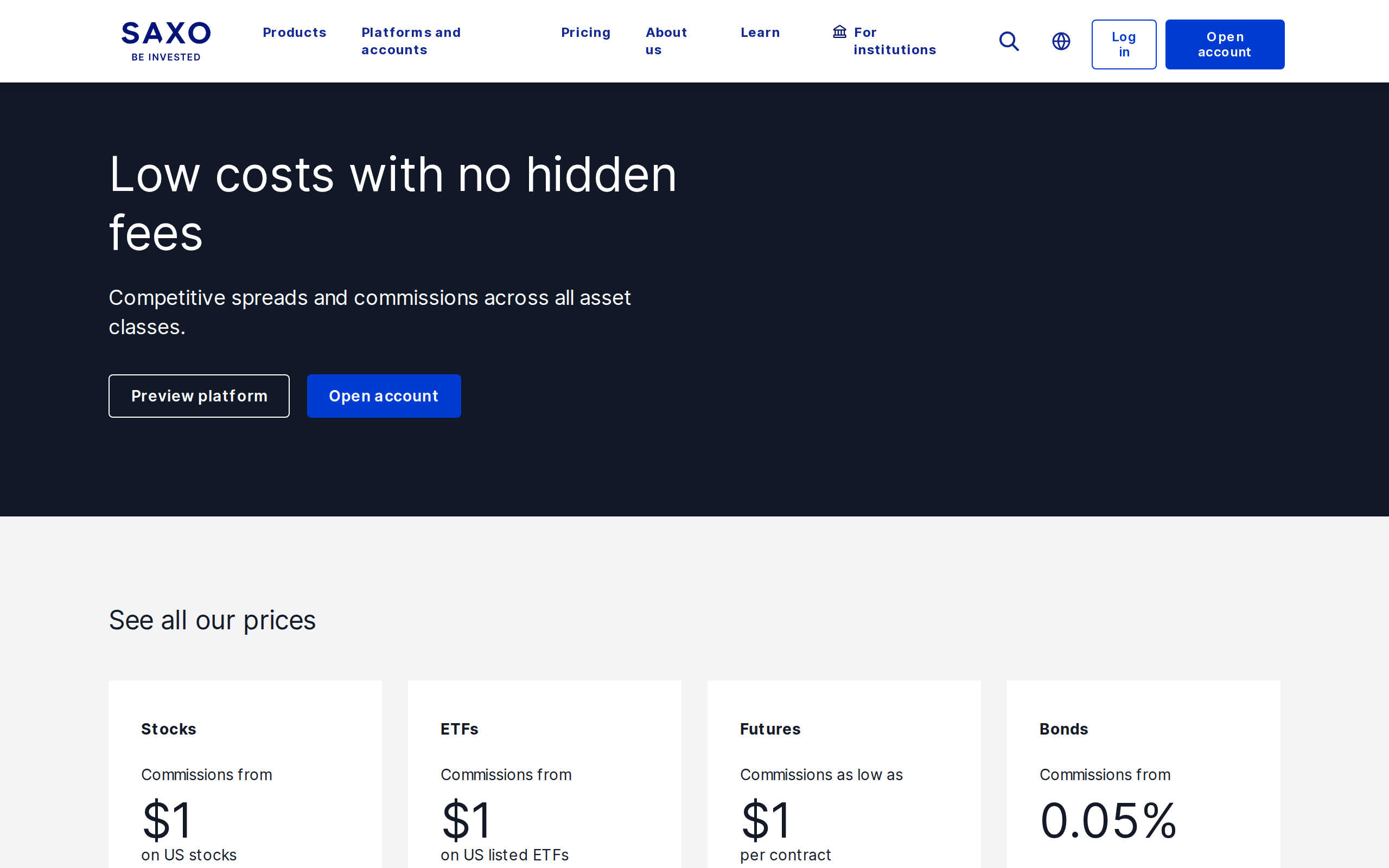Click the hero Open account button
Image resolution: width=1389 pixels, height=868 pixels.
[x=384, y=396]
